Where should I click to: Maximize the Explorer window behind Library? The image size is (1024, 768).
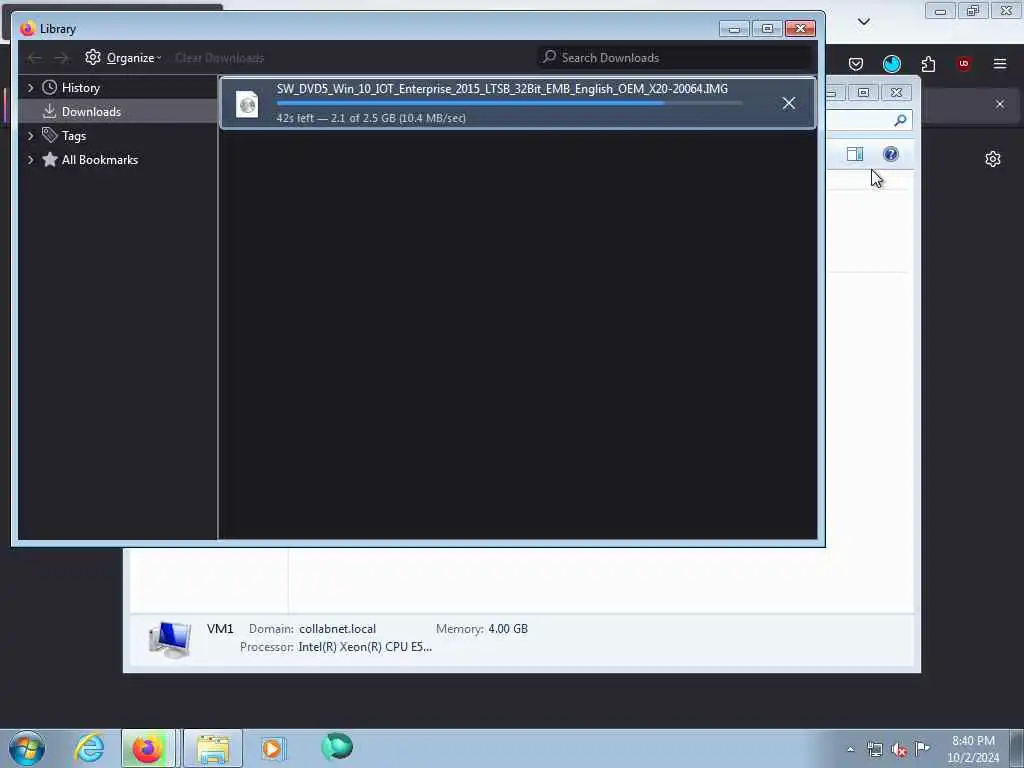click(x=863, y=93)
